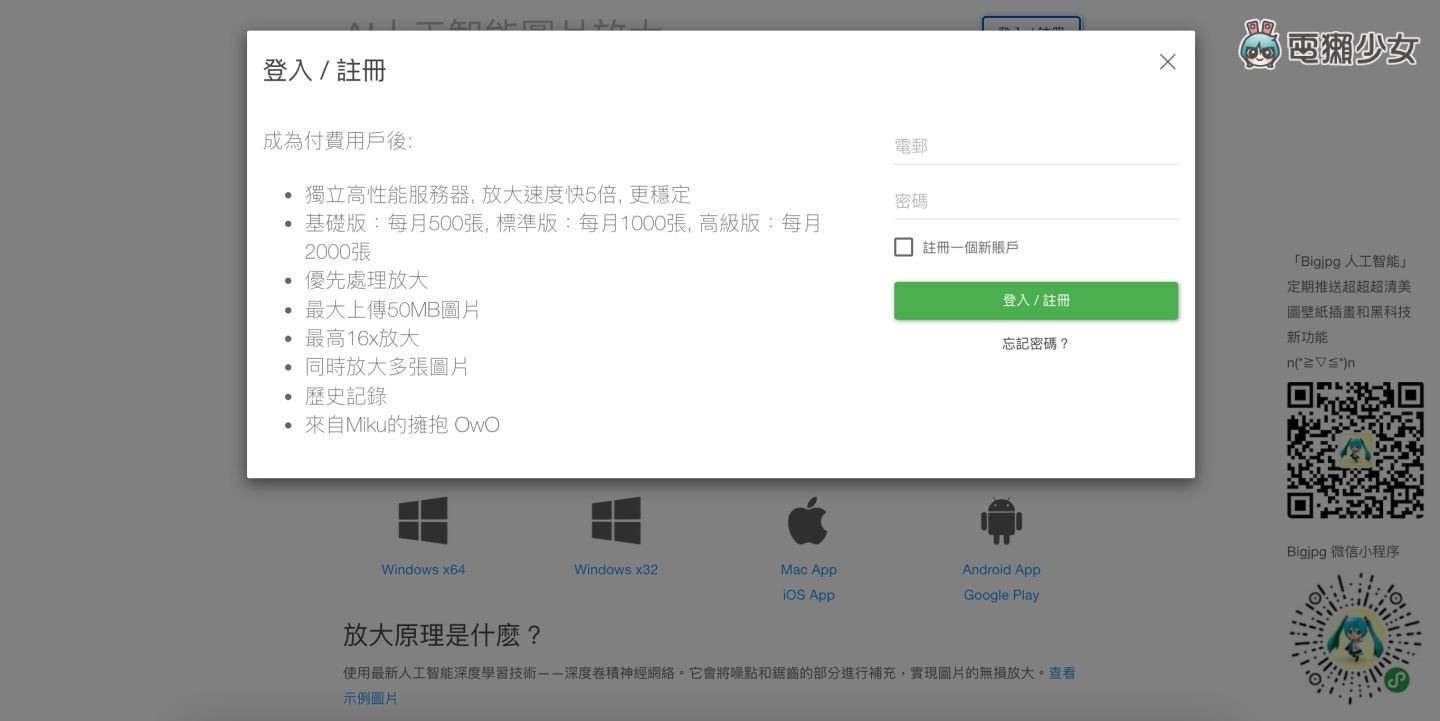The height and width of the screenshot is (721, 1440).
Task: Check the new account registration box
Action: (903, 246)
